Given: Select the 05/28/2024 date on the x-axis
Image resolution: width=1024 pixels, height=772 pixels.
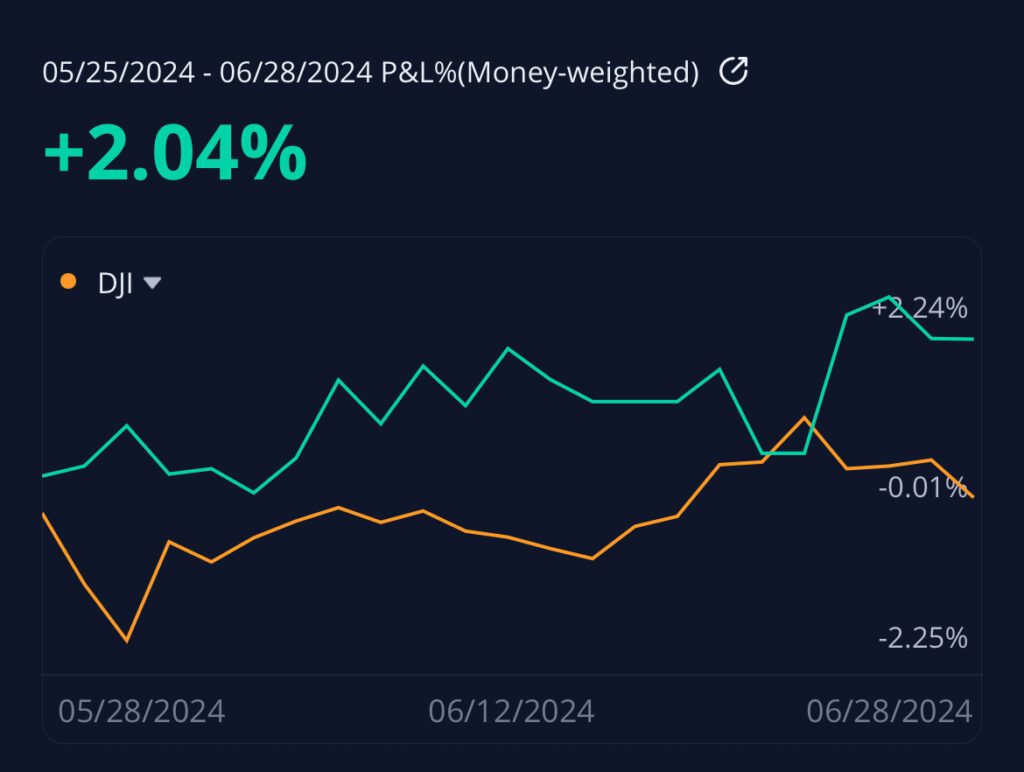Looking at the screenshot, I should [141, 711].
